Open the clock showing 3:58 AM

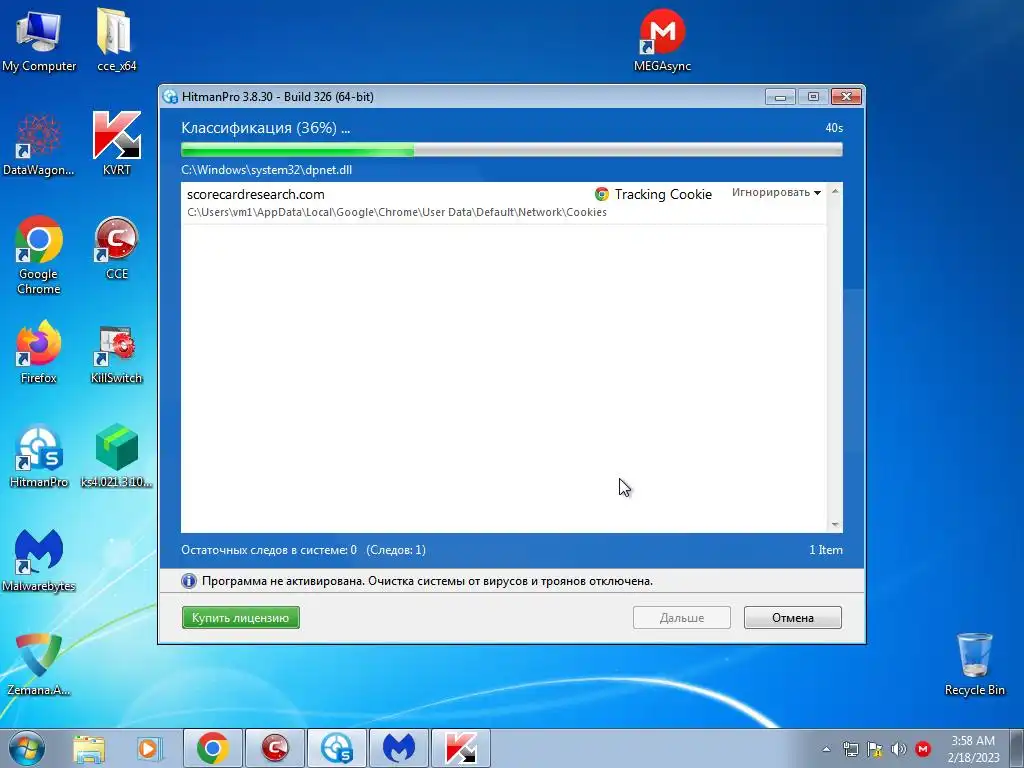coord(973,748)
